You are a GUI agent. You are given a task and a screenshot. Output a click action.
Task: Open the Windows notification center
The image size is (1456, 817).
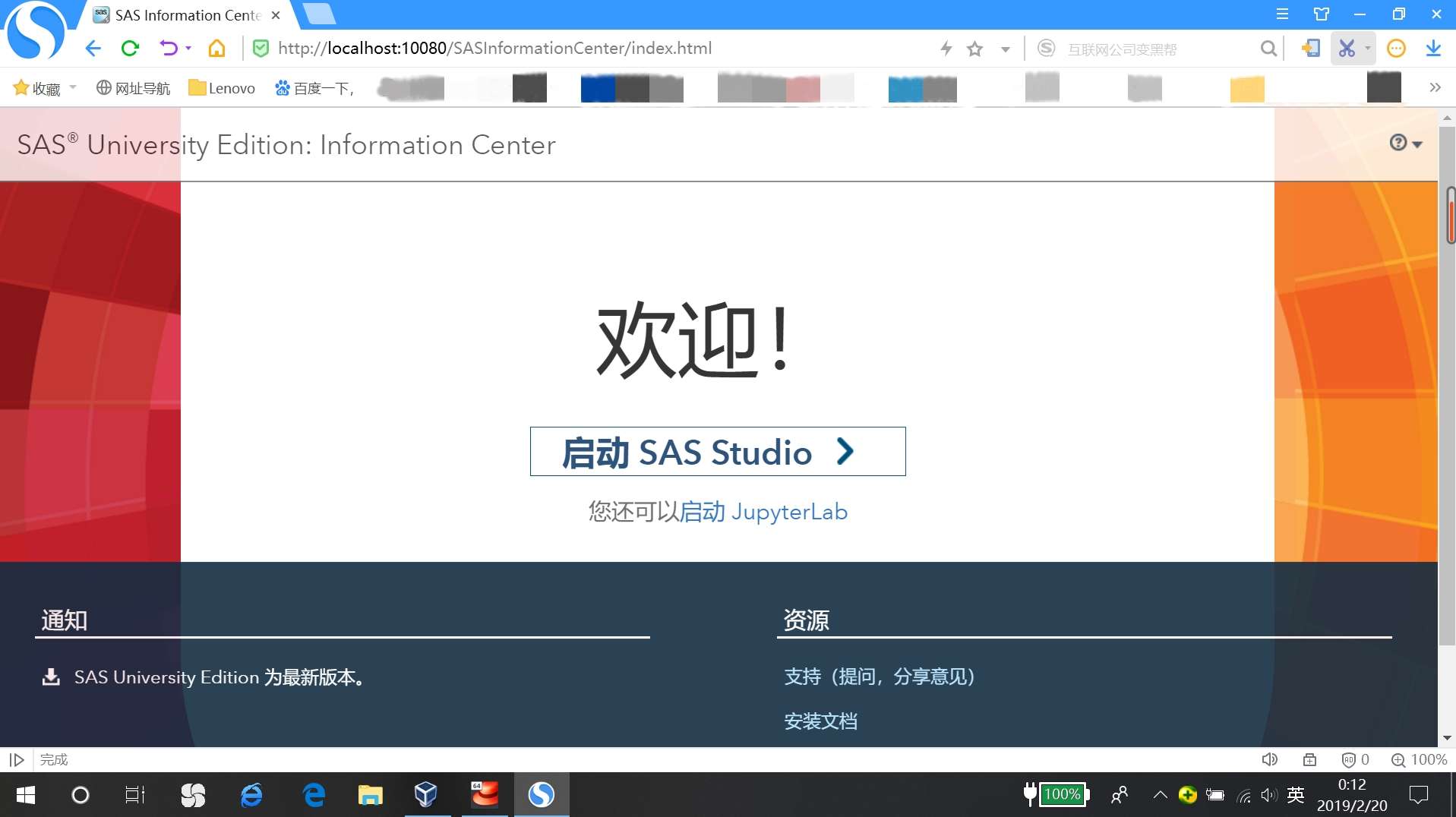tap(1419, 795)
